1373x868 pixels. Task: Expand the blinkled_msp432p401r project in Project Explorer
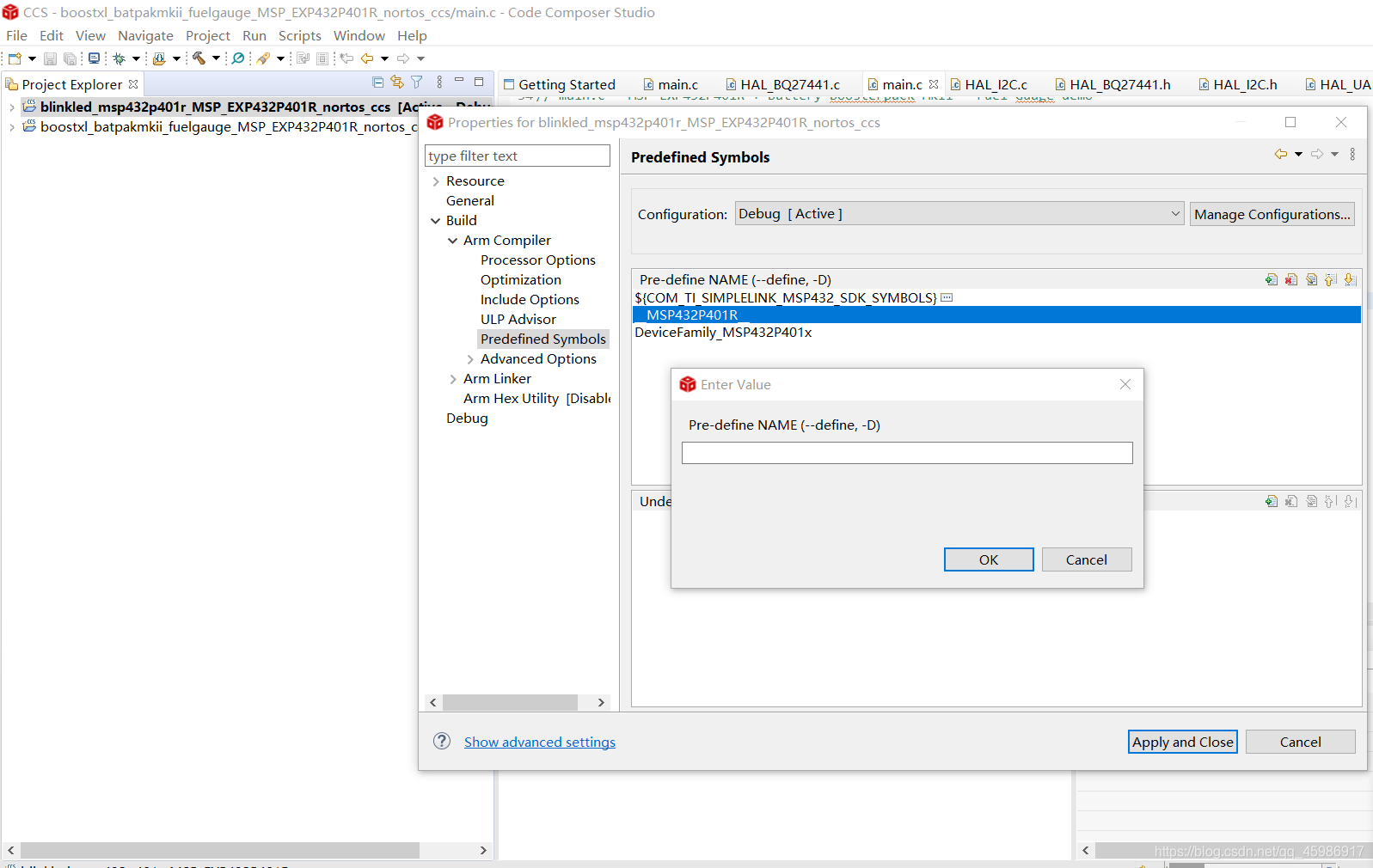(11, 107)
